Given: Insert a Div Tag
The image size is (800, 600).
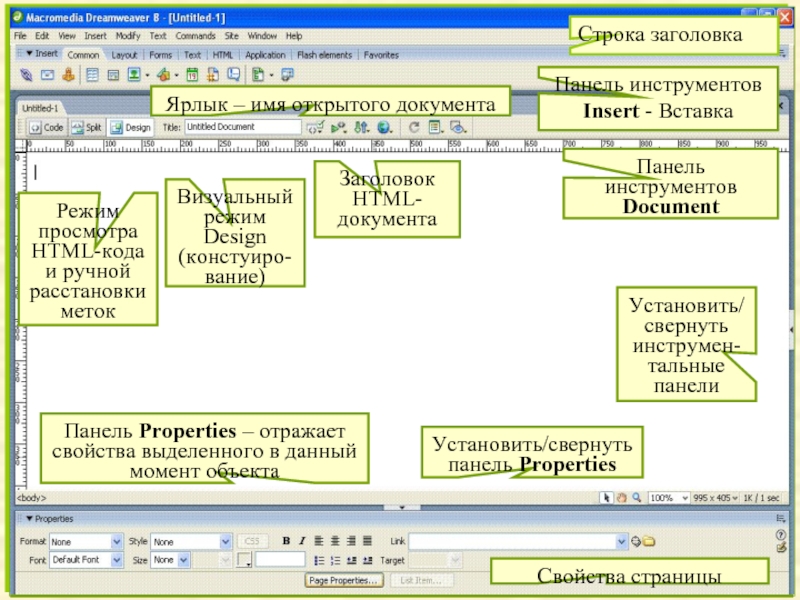Looking at the screenshot, I should (x=113, y=76).
